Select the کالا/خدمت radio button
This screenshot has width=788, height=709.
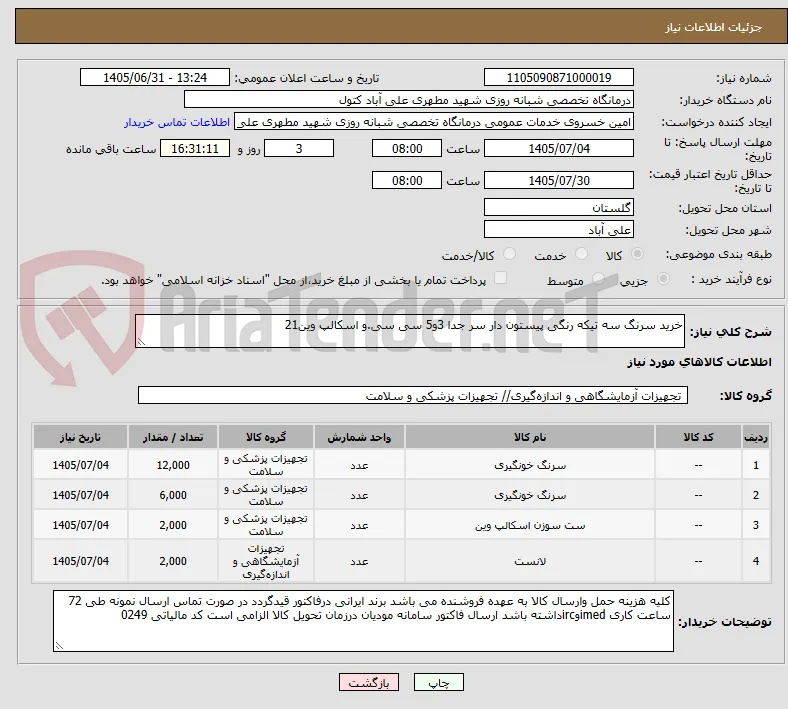pos(510,254)
